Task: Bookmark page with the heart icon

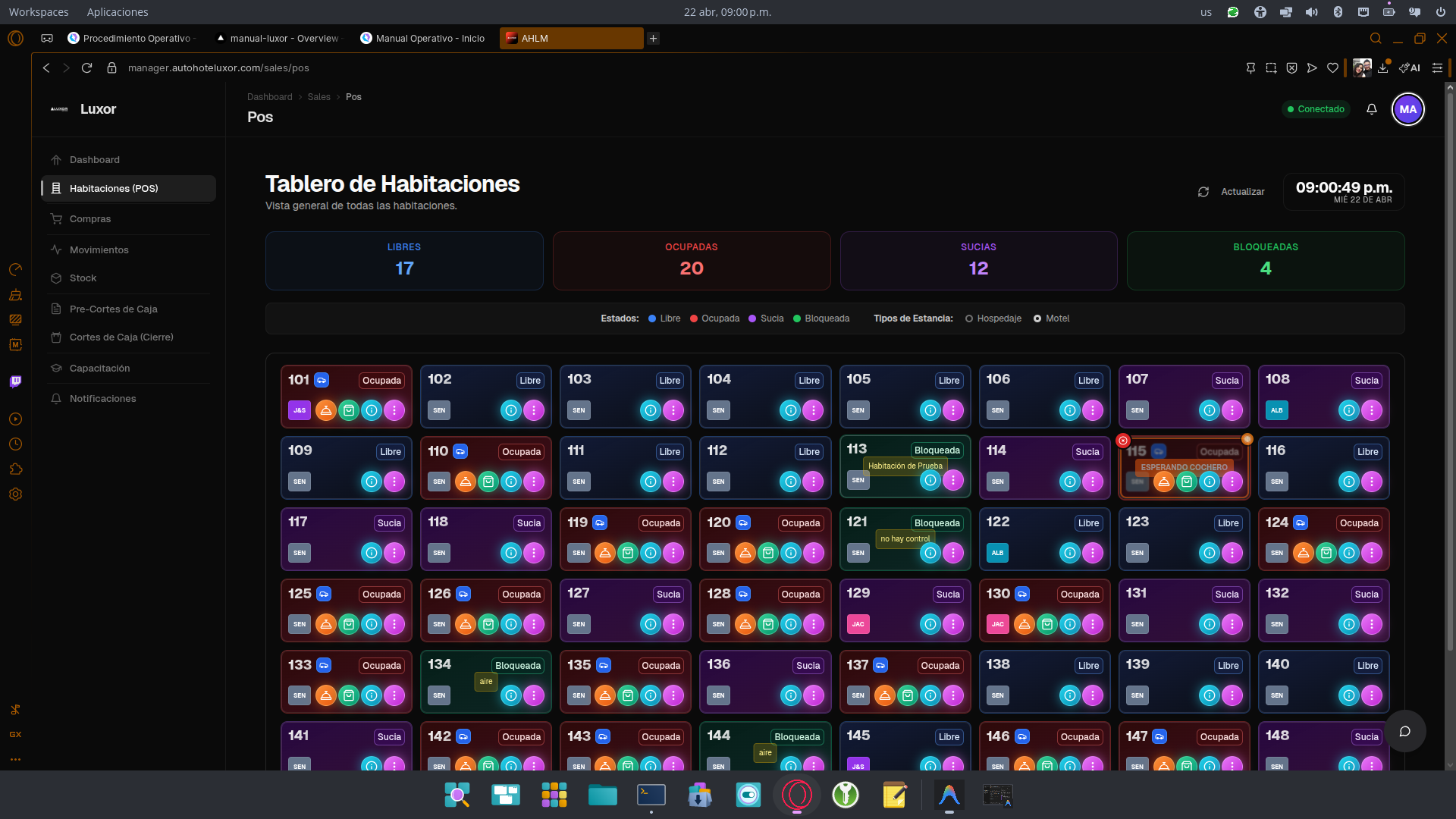Action: click(x=1332, y=67)
